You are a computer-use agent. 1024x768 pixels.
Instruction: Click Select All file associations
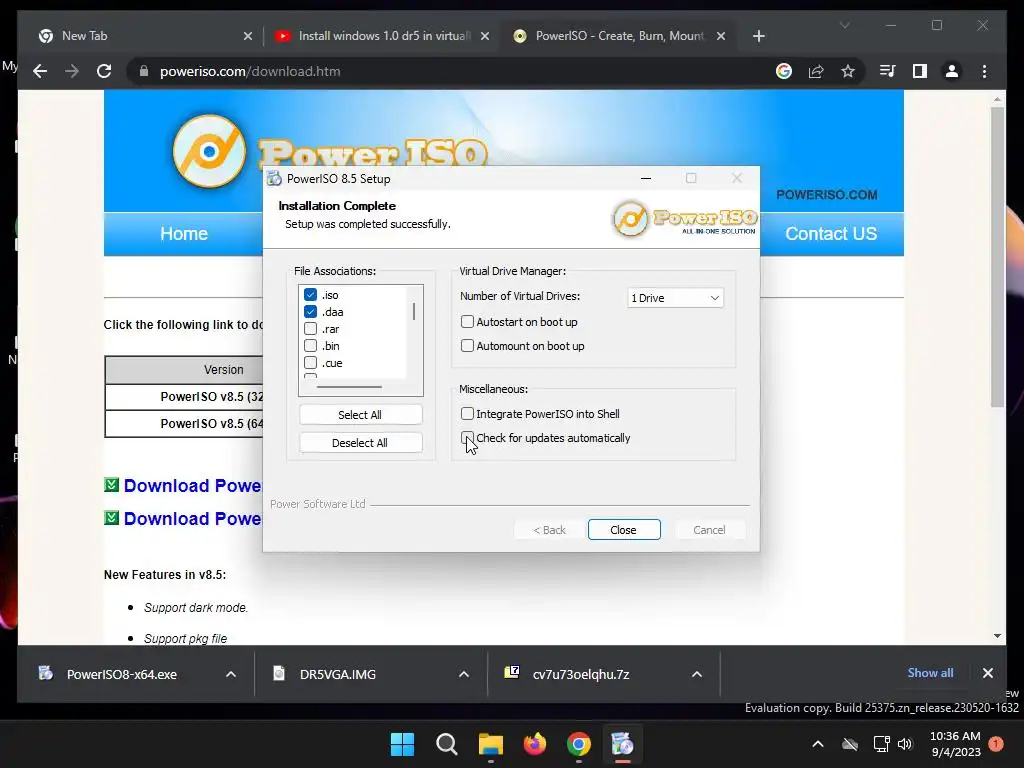tap(360, 415)
